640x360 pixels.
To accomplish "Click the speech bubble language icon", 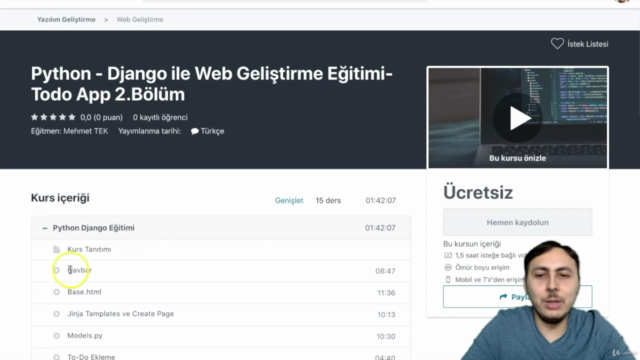I will [195, 131].
